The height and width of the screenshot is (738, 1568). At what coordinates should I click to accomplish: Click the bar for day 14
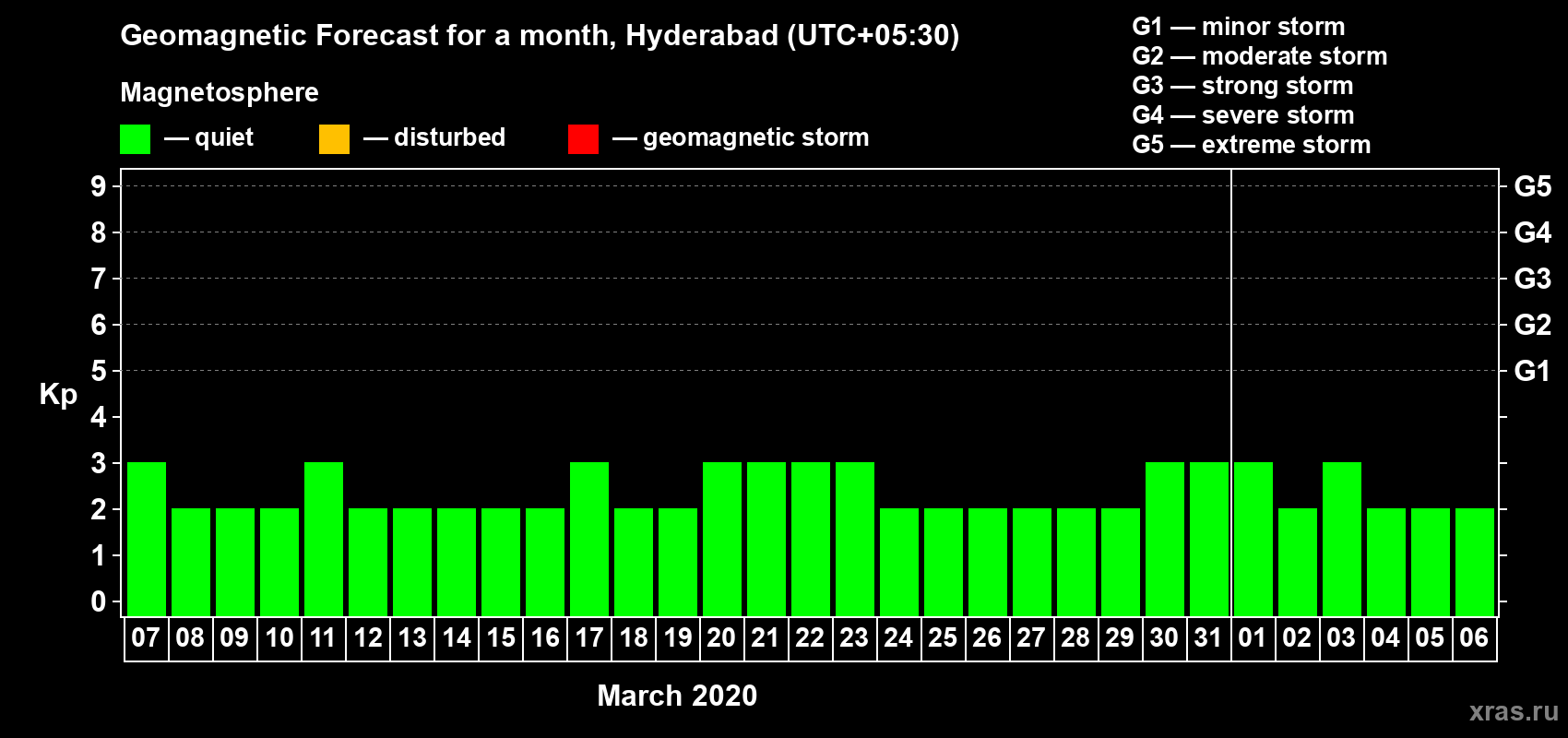(x=457, y=562)
